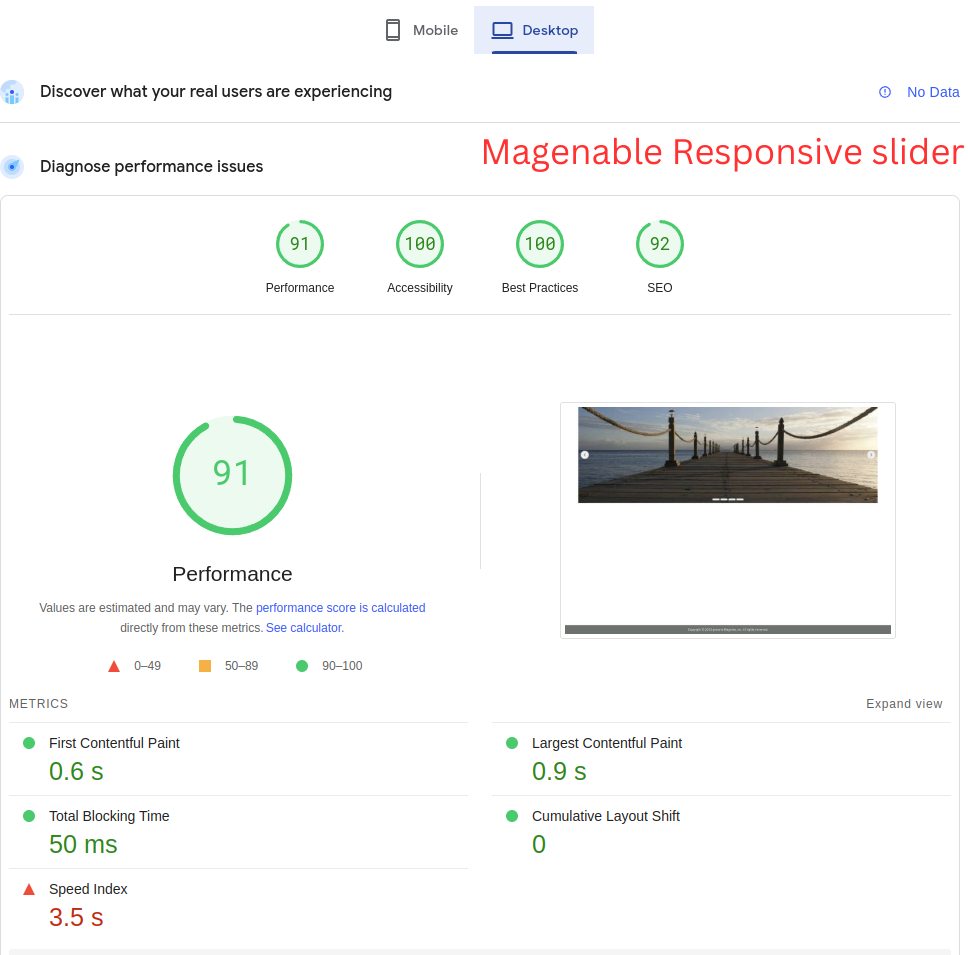This screenshot has width=968, height=955.
Task: Open the Accessibility score gauge
Action: pos(420,244)
